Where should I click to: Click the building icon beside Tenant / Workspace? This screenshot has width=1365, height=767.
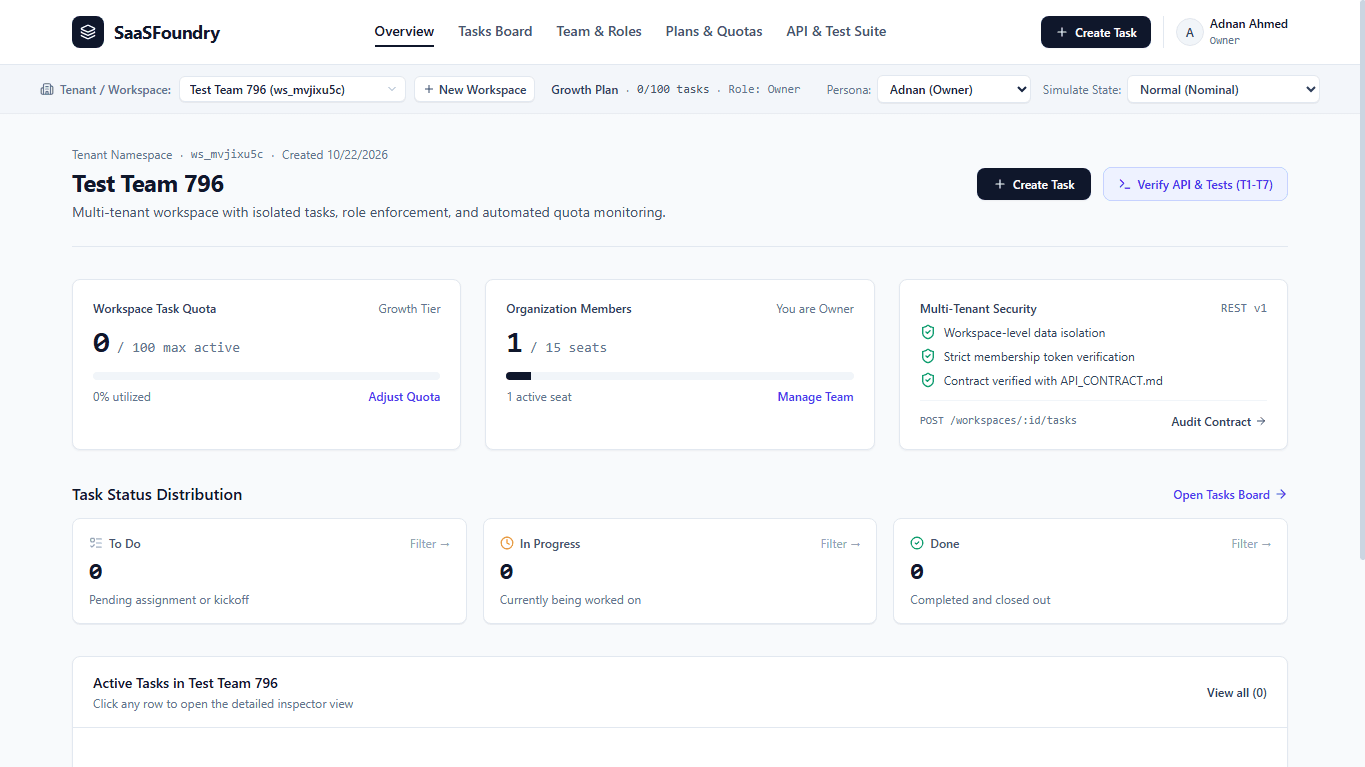pos(47,89)
